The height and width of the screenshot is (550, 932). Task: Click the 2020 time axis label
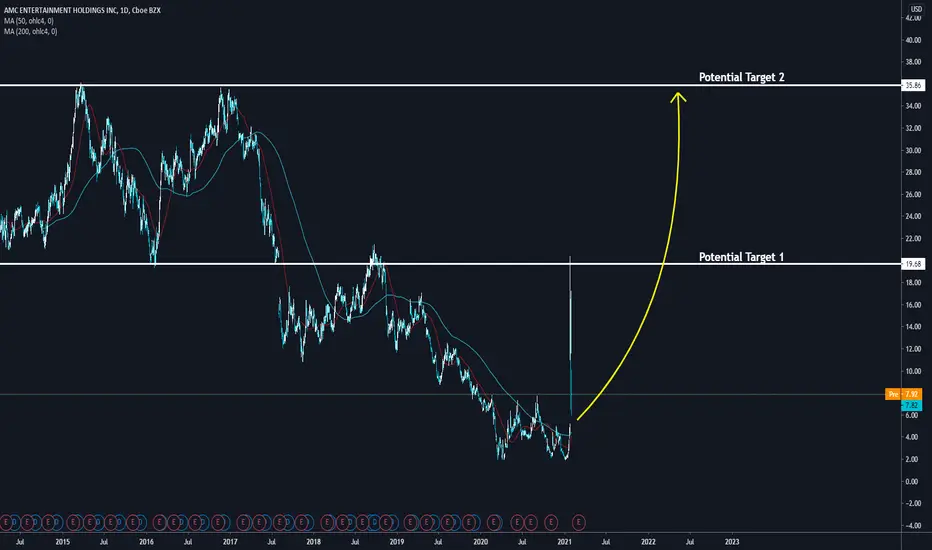[x=480, y=542]
